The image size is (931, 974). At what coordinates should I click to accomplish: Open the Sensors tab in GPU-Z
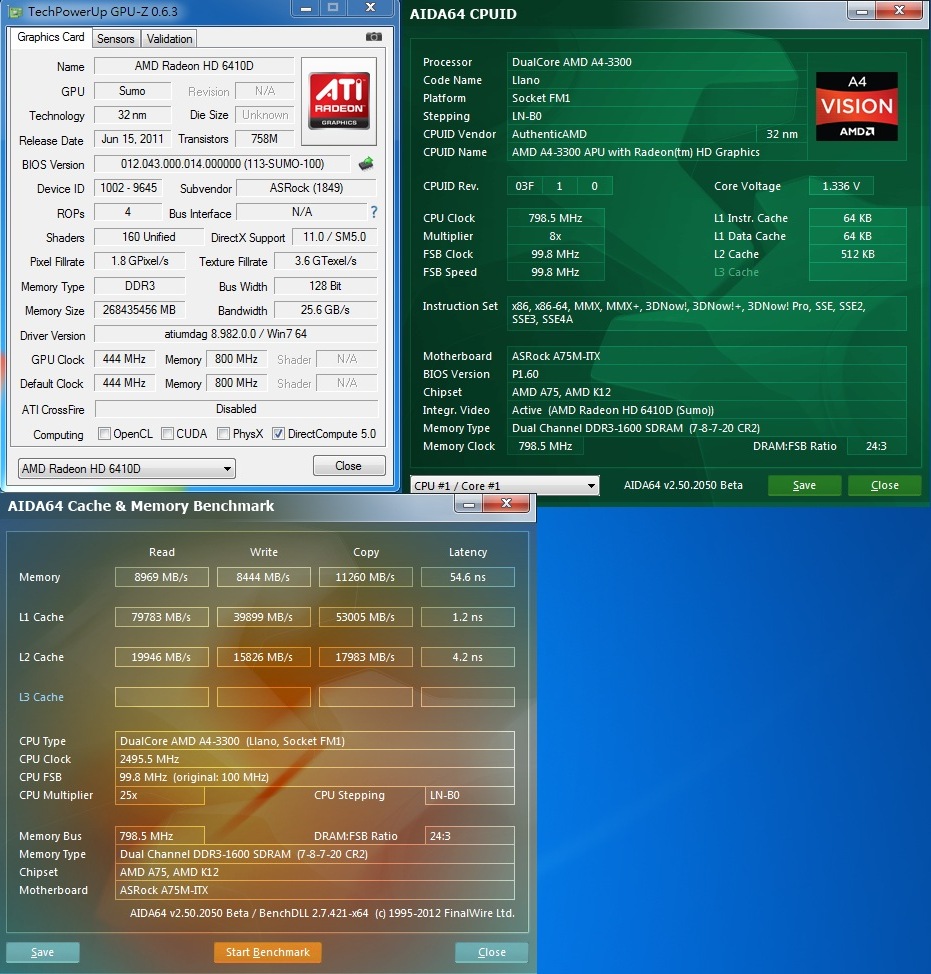point(116,39)
